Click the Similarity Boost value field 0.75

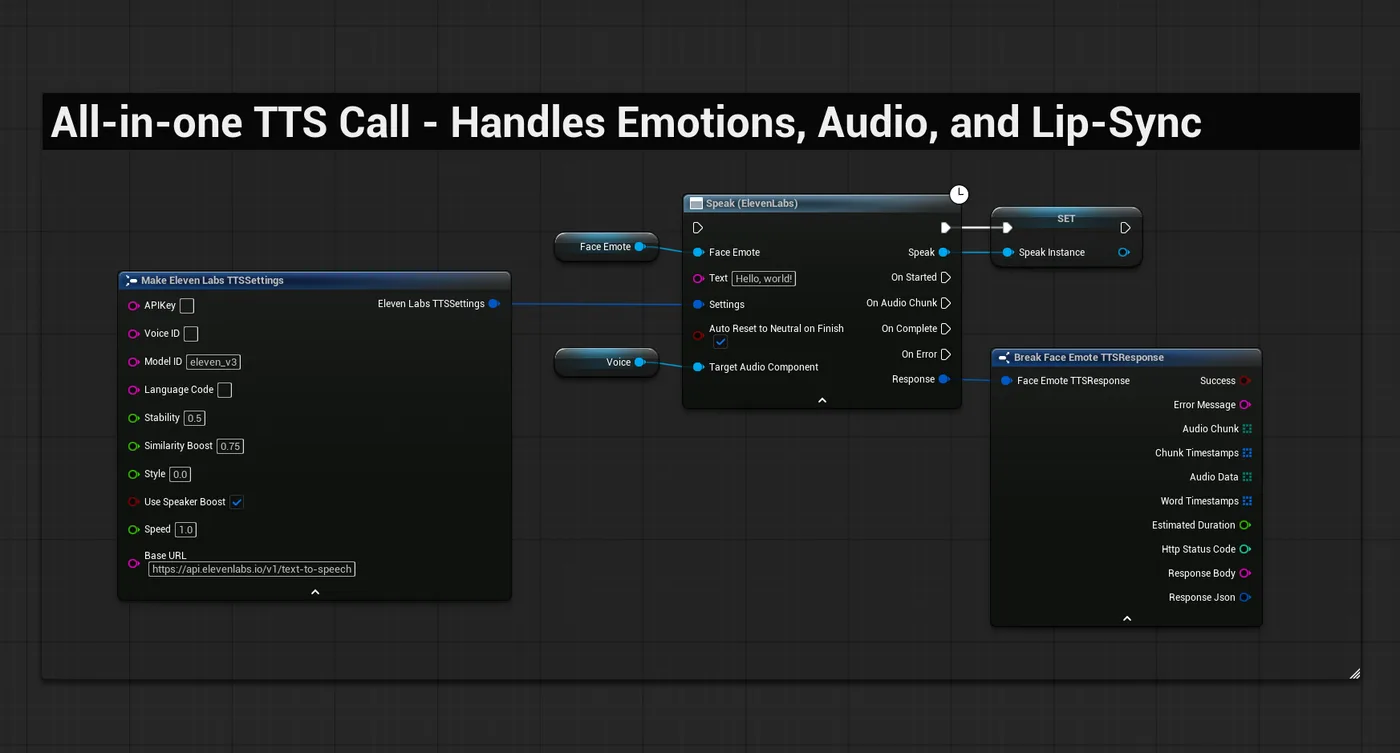[231, 446]
